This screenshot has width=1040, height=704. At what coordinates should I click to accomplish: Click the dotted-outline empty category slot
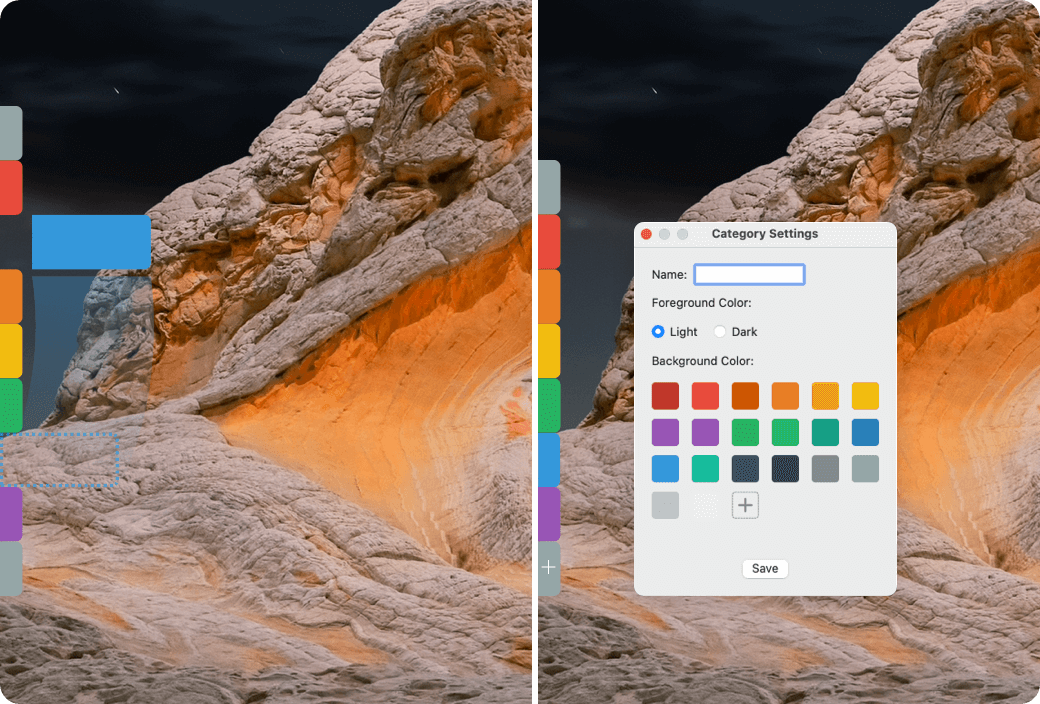(x=60, y=458)
